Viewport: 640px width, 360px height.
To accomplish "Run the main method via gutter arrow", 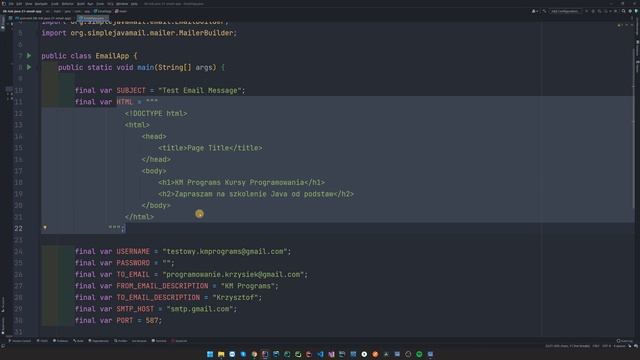I will point(29,67).
